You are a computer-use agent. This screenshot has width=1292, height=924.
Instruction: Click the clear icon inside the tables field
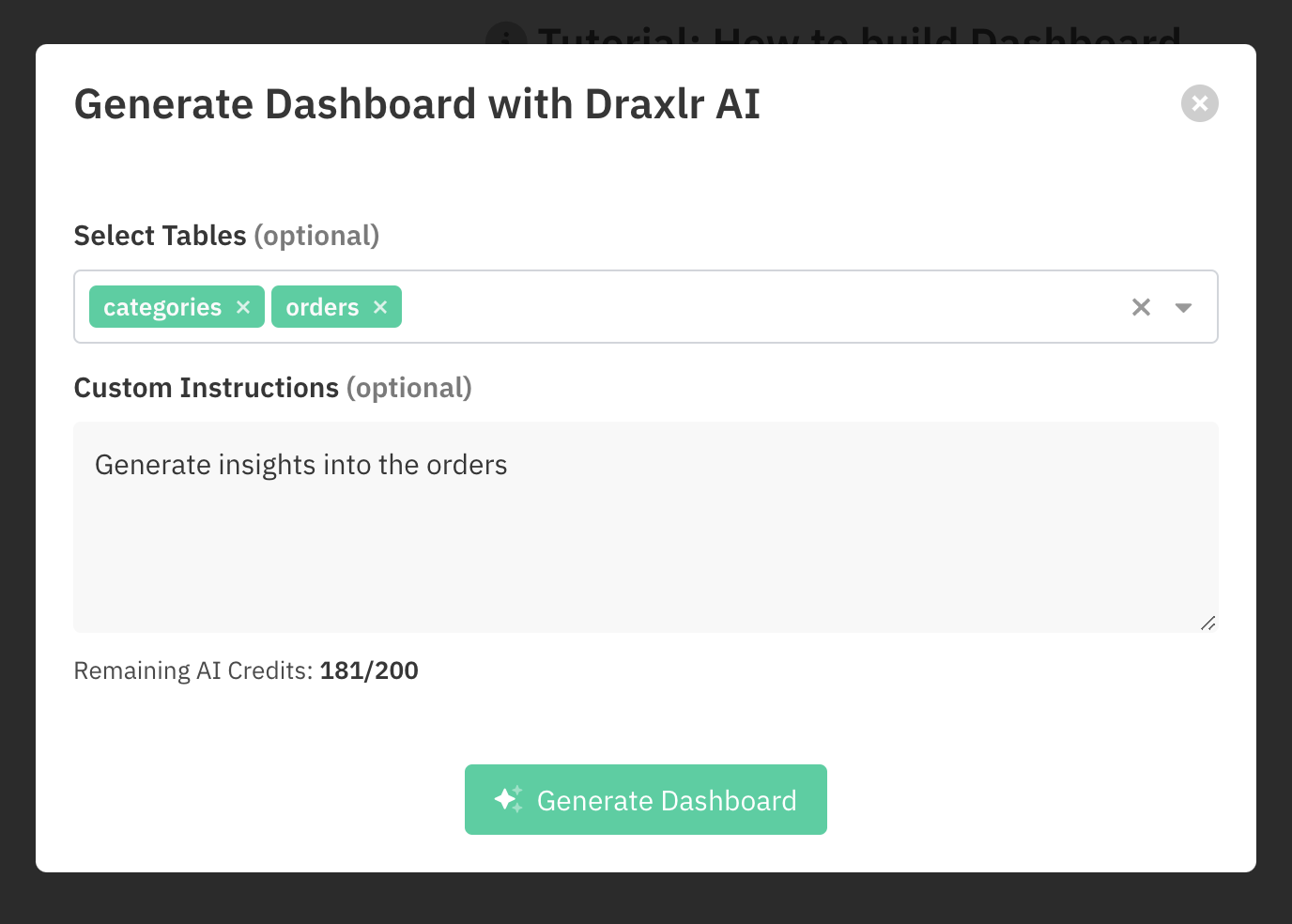[x=1141, y=306]
